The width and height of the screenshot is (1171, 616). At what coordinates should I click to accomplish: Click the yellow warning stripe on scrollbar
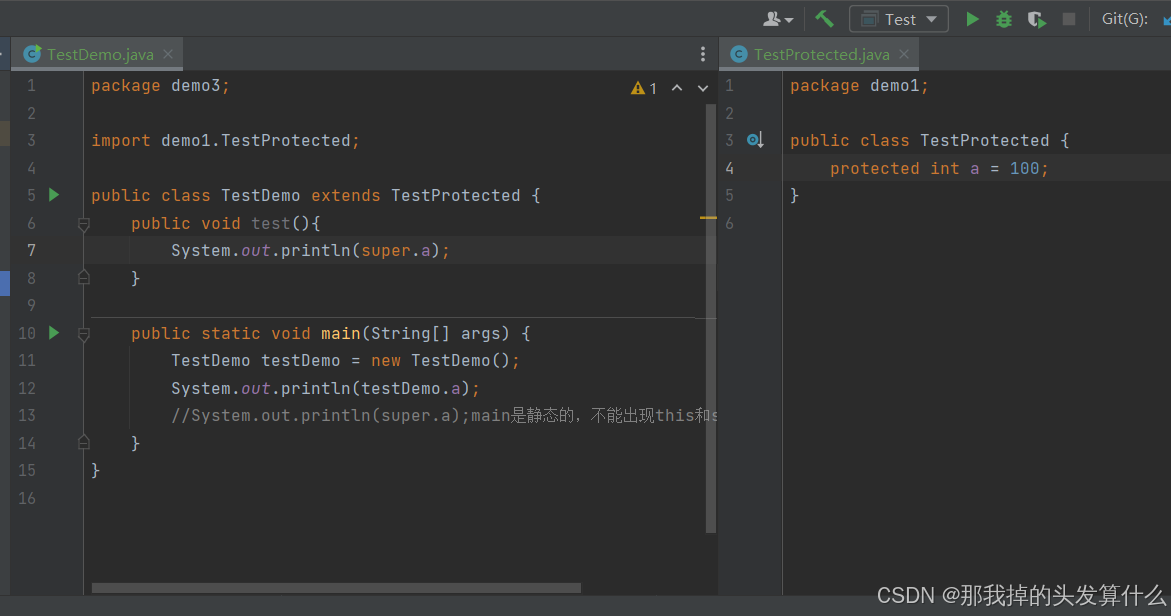coord(708,217)
